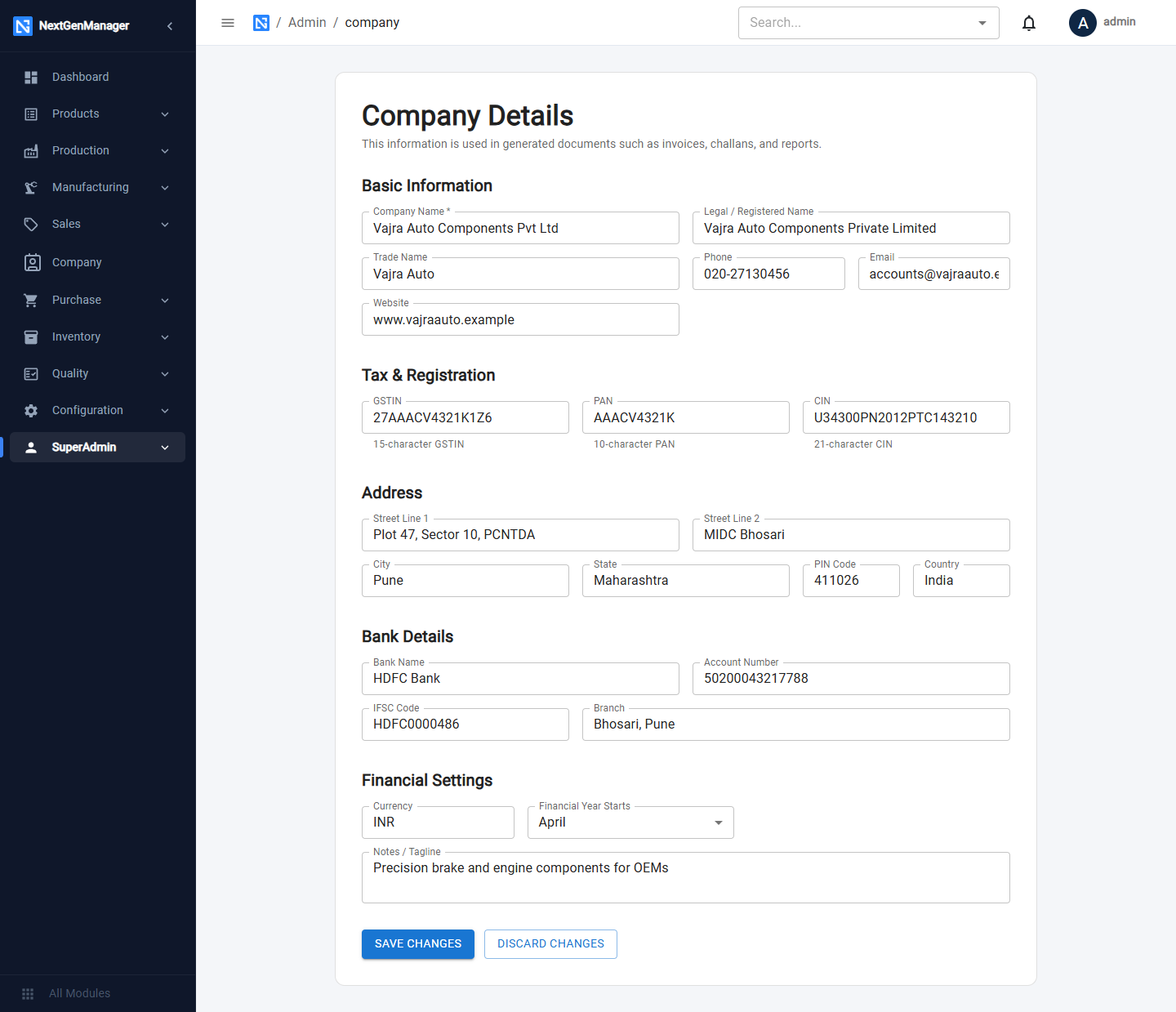
Task: Open the Company menu item
Action: [98, 262]
